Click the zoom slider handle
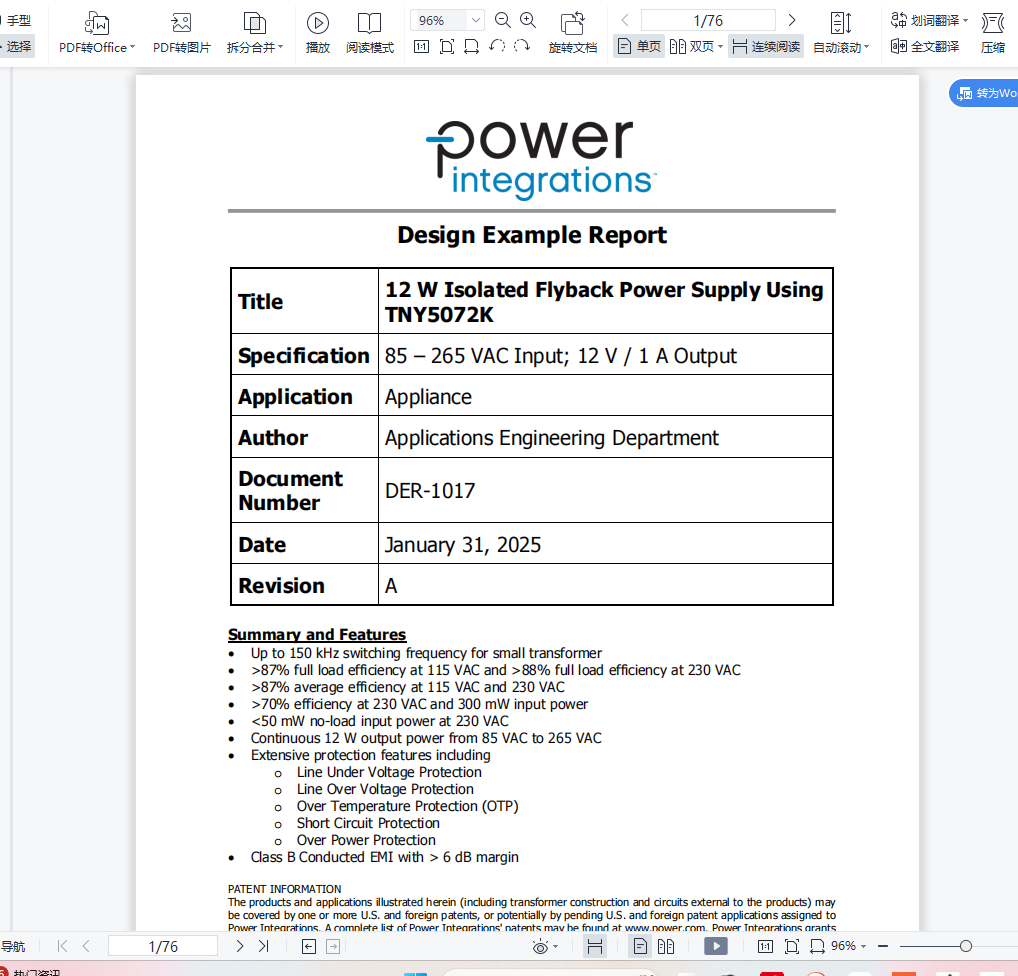 coord(965,946)
